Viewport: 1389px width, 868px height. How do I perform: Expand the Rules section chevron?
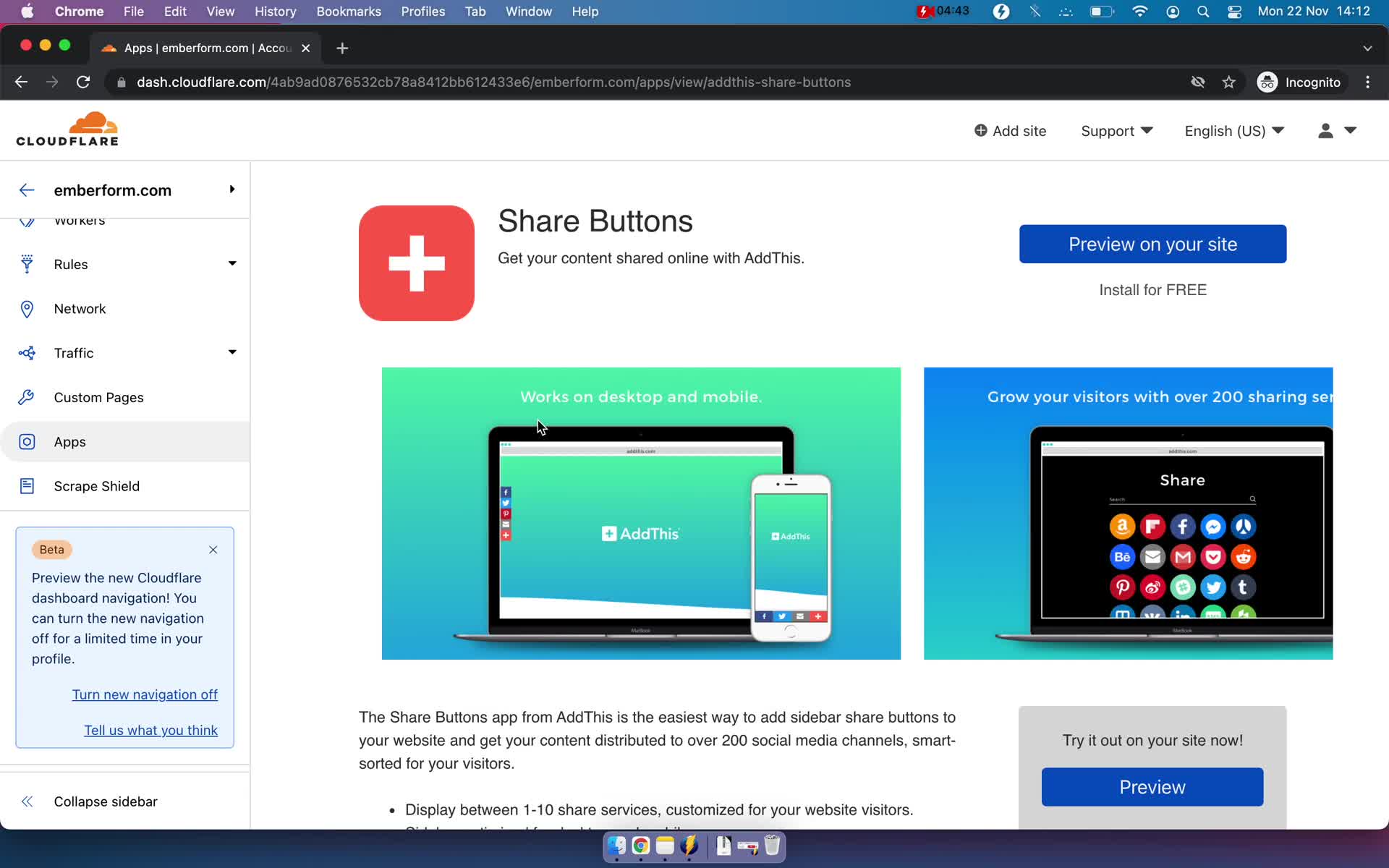[x=232, y=264]
